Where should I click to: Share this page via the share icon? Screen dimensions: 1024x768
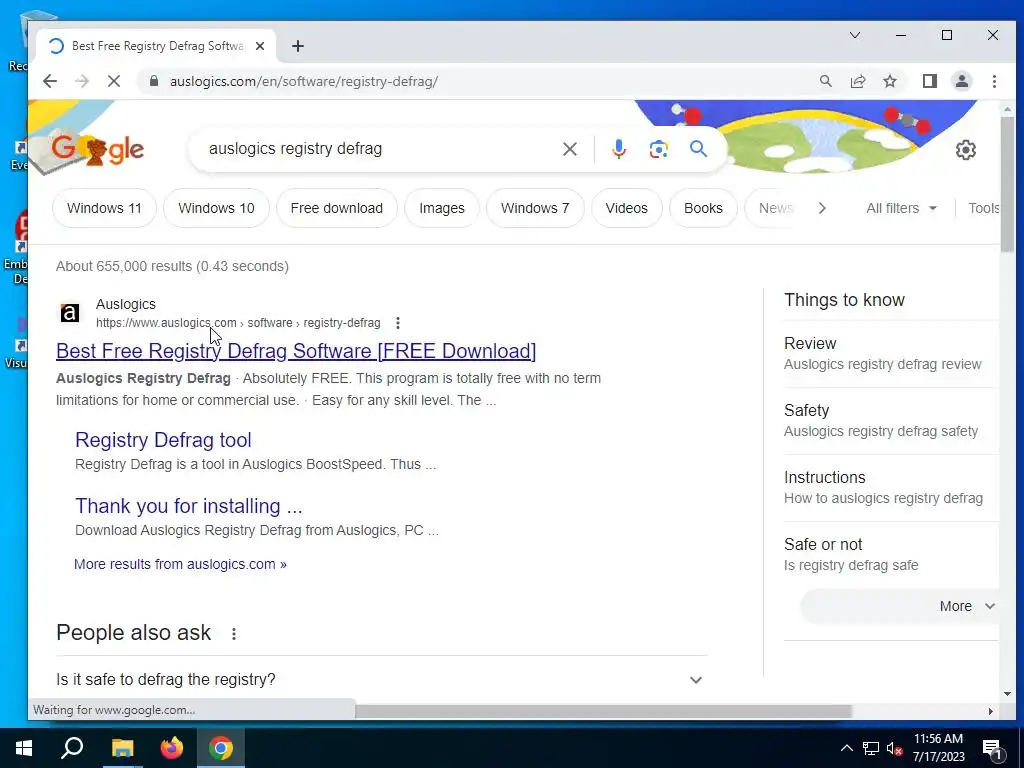click(857, 81)
